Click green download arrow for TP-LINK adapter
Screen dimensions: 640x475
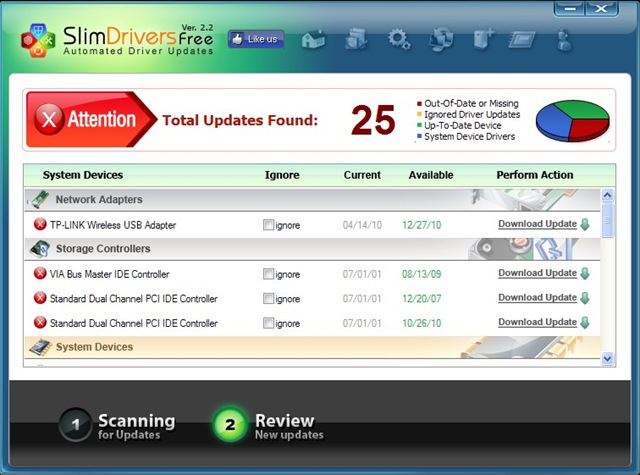pyautogui.click(x=585, y=224)
